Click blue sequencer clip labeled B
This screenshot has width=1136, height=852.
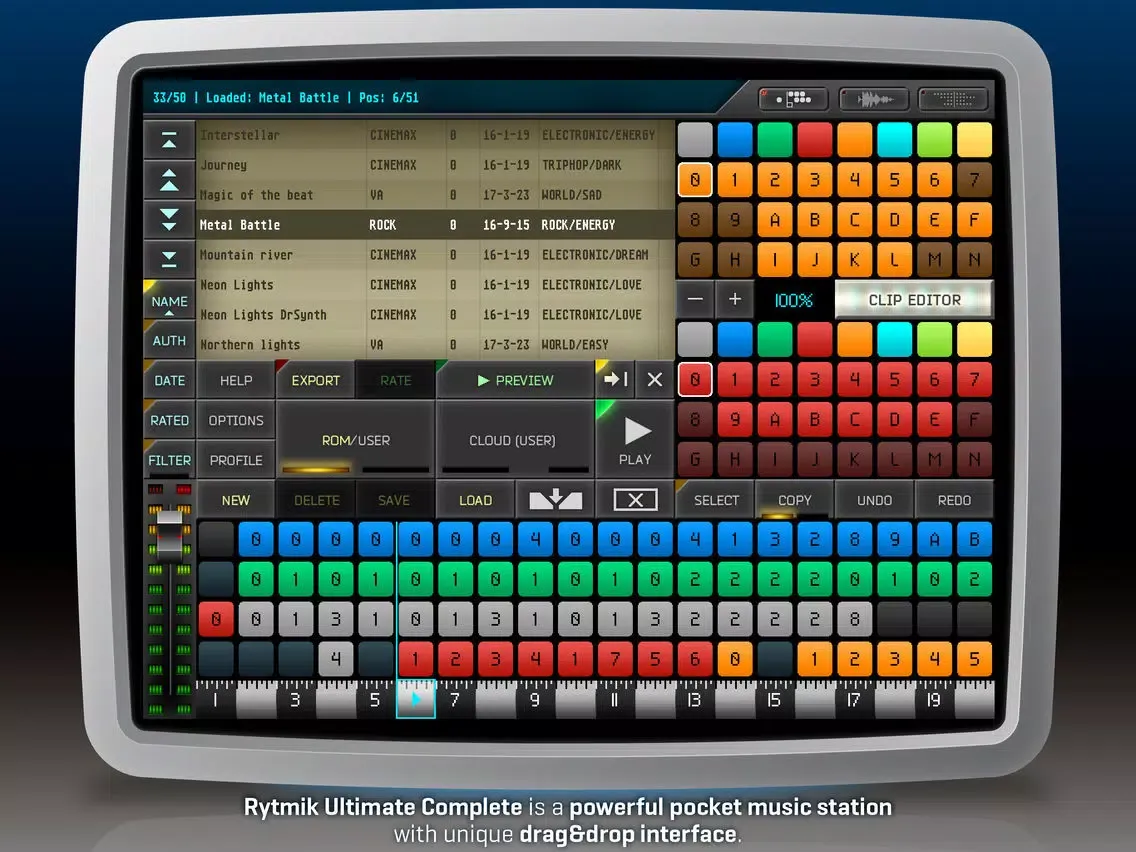pyautogui.click(x=974, y=539)
